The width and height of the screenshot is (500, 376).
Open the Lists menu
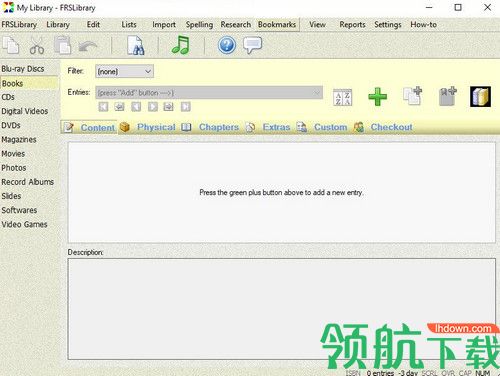(x=129, y=25)
